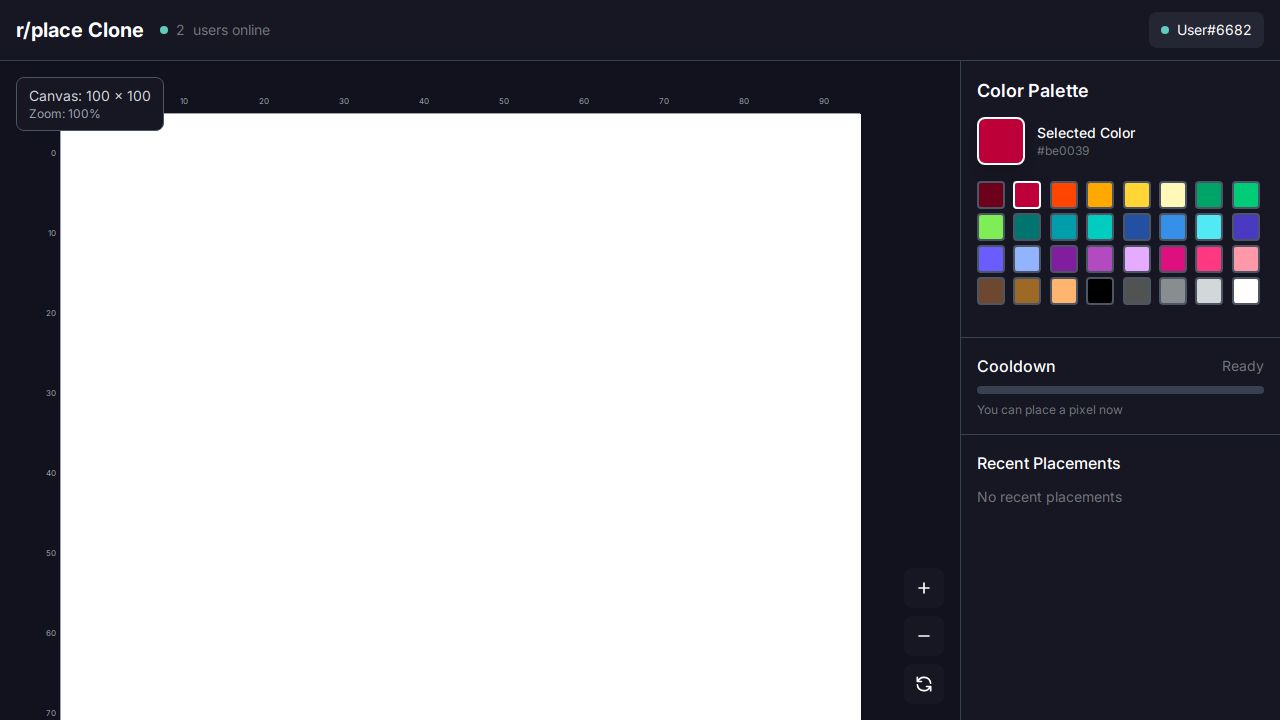Viewport: 1280px width, 720px height.
Task: Select the pale yellow color swatch
Action: coord(1173,195)
